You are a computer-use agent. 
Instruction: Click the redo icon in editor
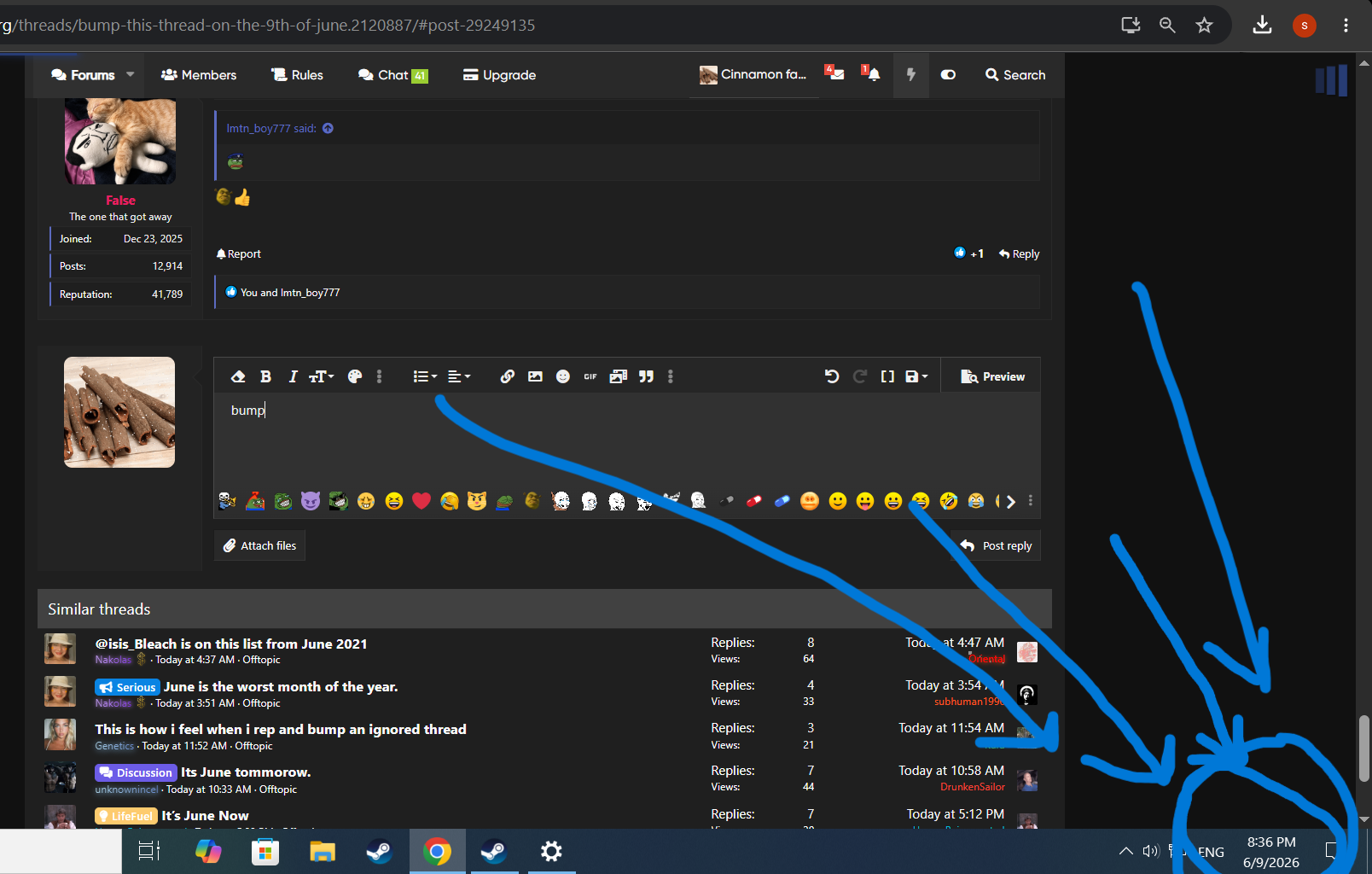860,376
